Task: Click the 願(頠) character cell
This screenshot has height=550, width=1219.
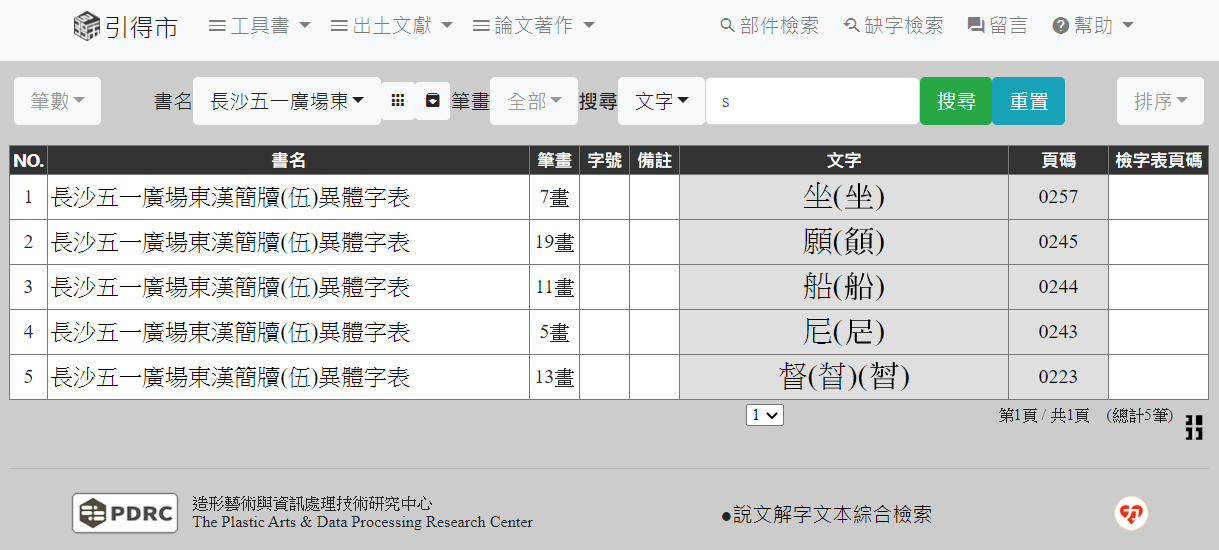Action: [844, 242]
